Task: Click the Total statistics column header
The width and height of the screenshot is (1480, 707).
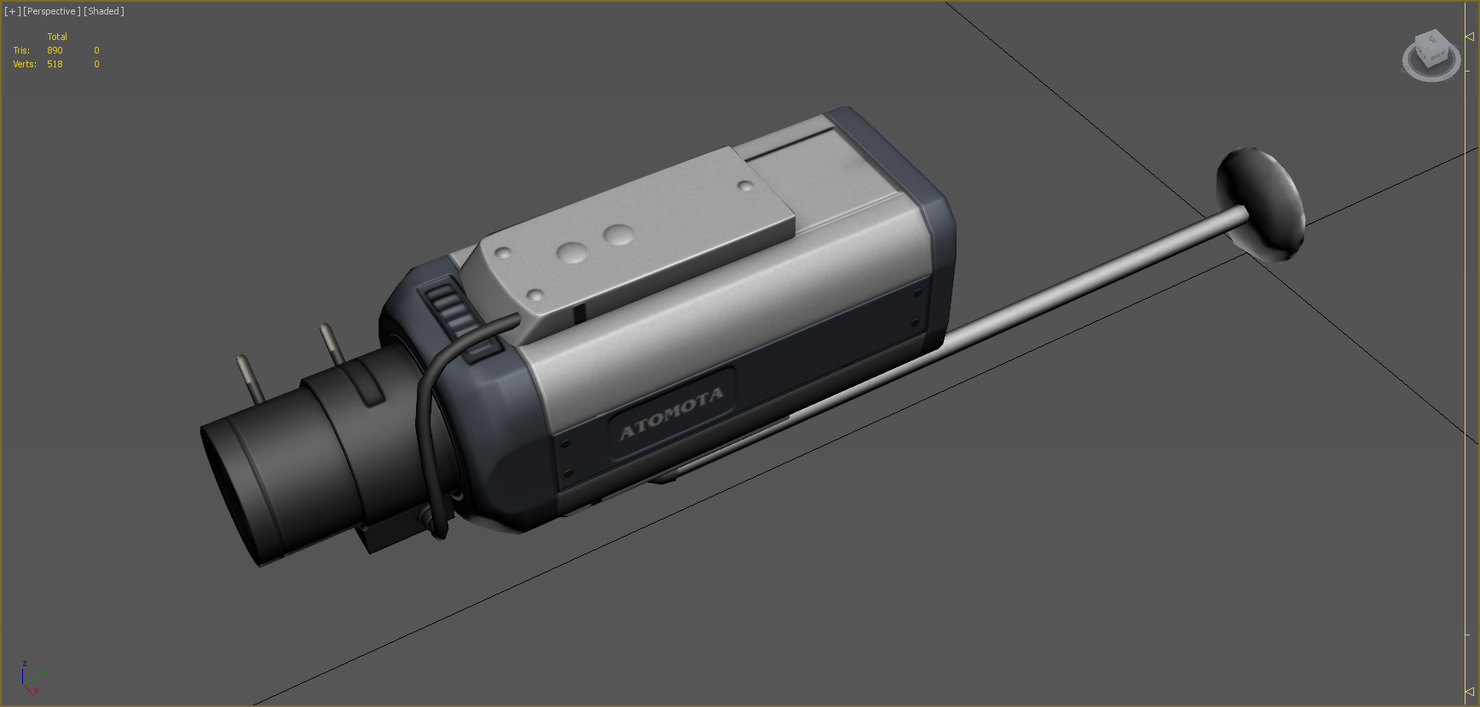Action: pyautogui.click(x=57, y=36)
